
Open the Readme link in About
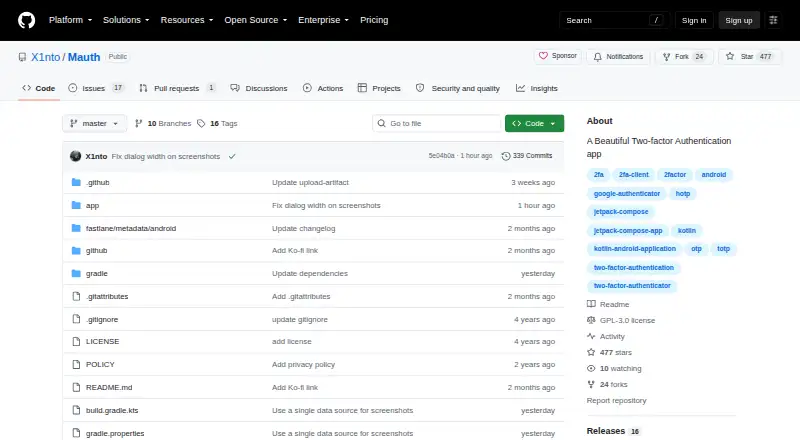click(608, 304)
